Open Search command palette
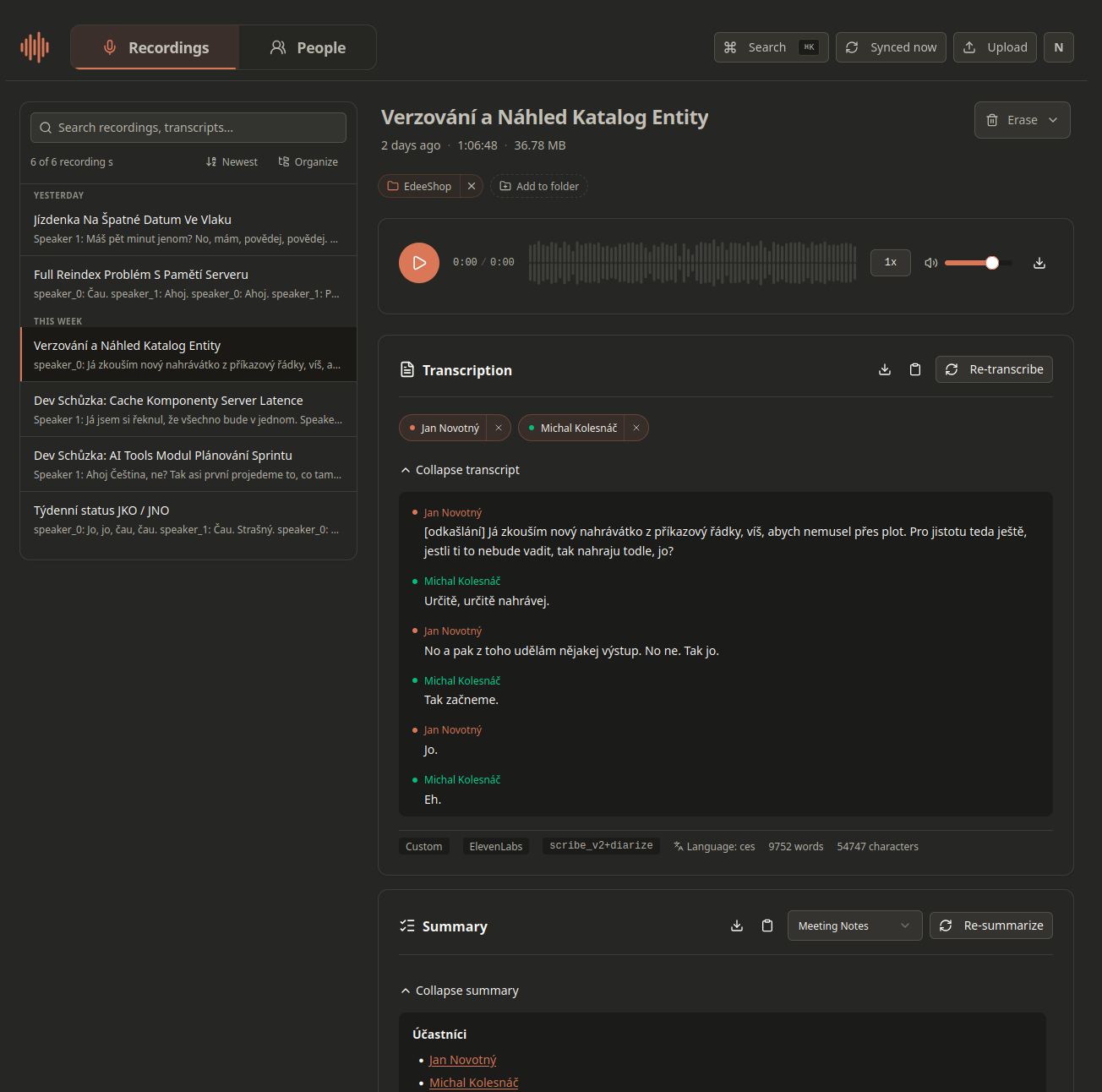1102x1092 pixels. point(772,47)
